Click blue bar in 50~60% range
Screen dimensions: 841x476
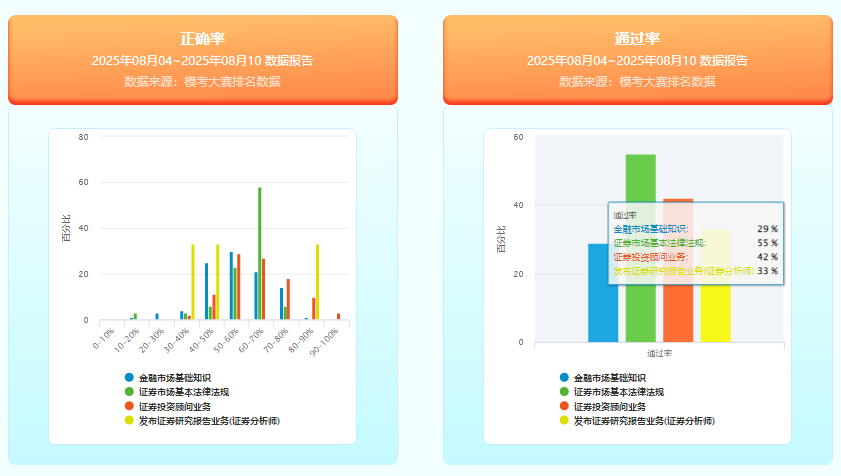(231, 286)
